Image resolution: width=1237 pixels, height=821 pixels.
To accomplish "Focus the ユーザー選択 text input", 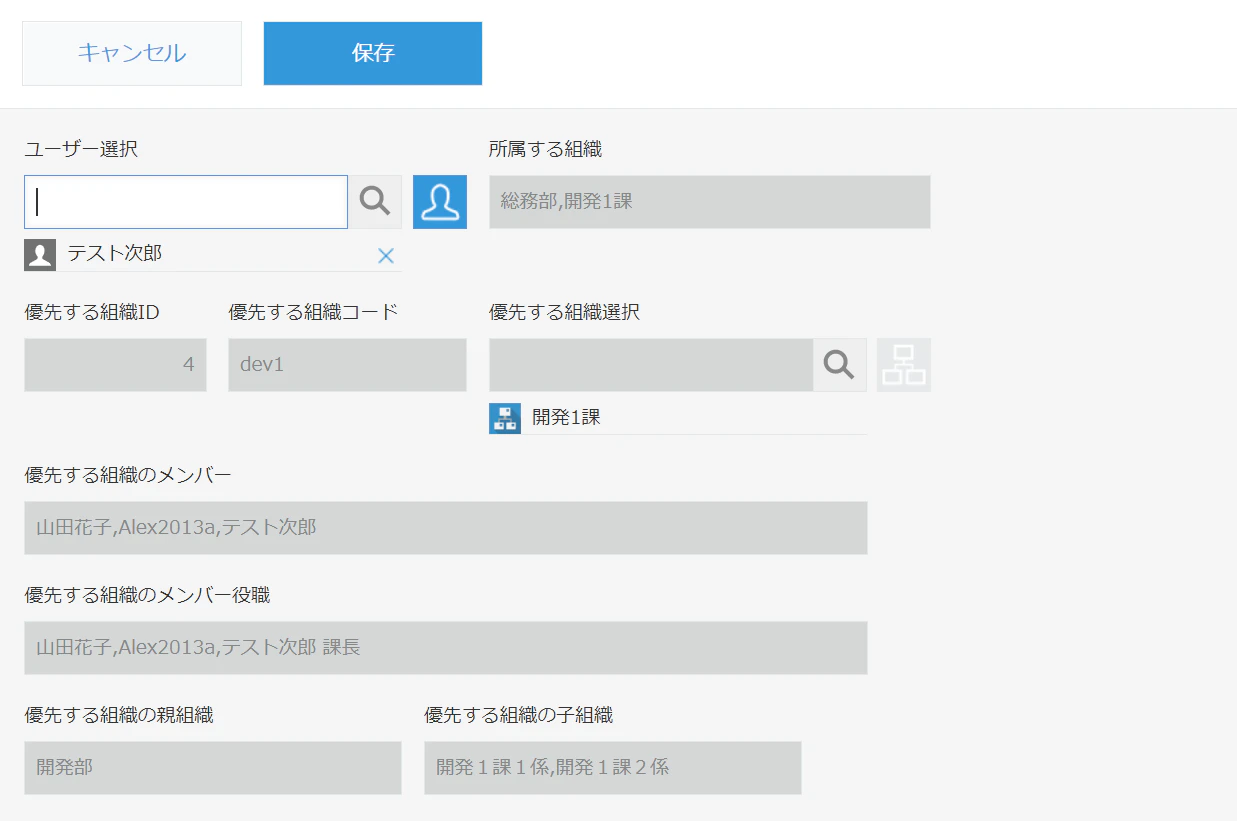I will pyautogui.click(x=186, y=202).
